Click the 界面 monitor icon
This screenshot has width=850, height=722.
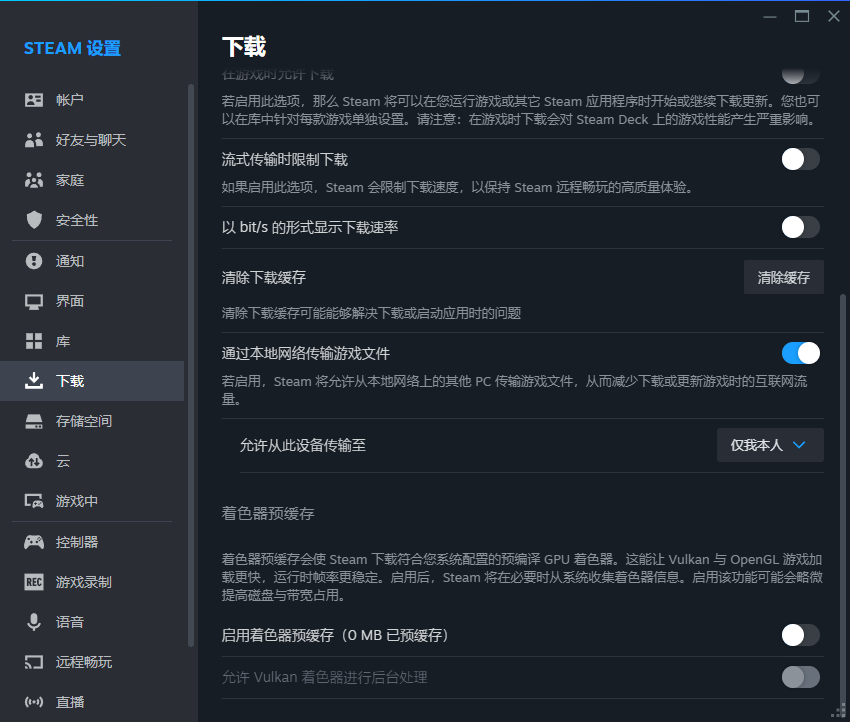(34, 301)
